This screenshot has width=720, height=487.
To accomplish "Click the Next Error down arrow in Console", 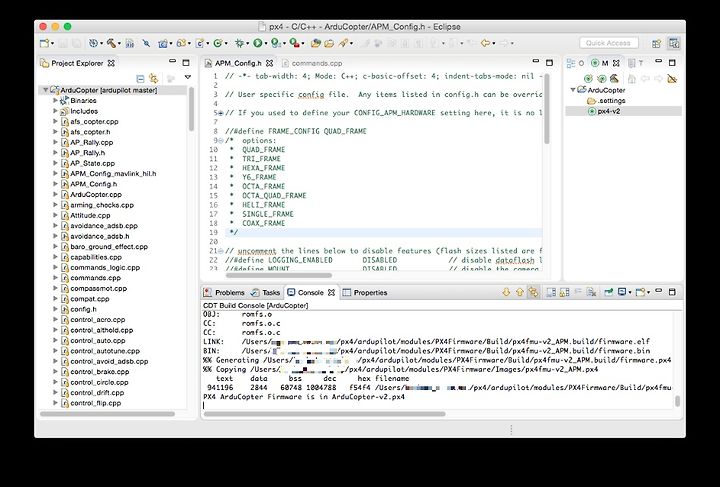I will (506, 292).
